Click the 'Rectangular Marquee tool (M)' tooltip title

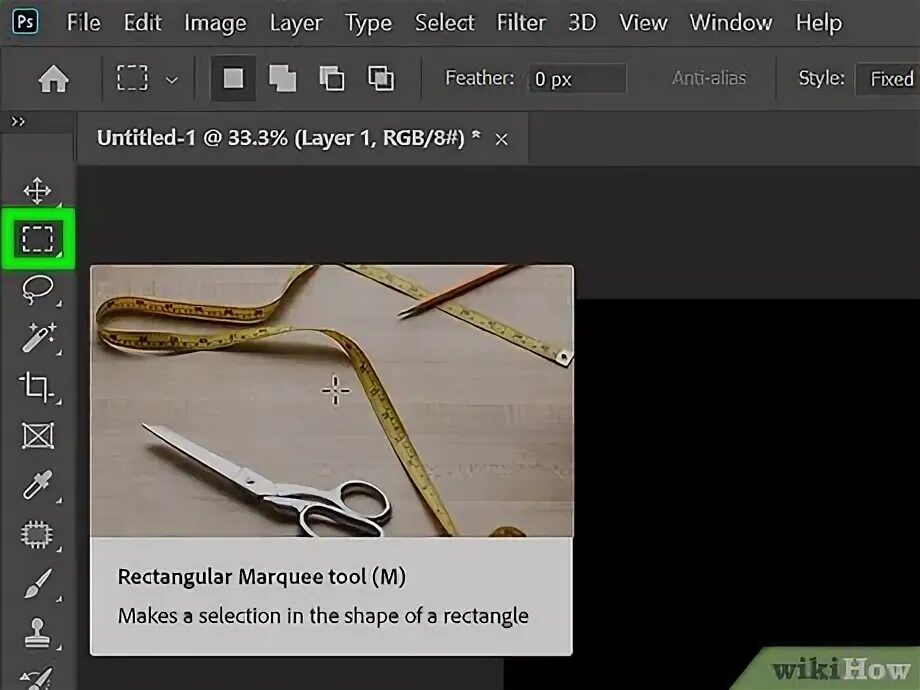(262, 577)
